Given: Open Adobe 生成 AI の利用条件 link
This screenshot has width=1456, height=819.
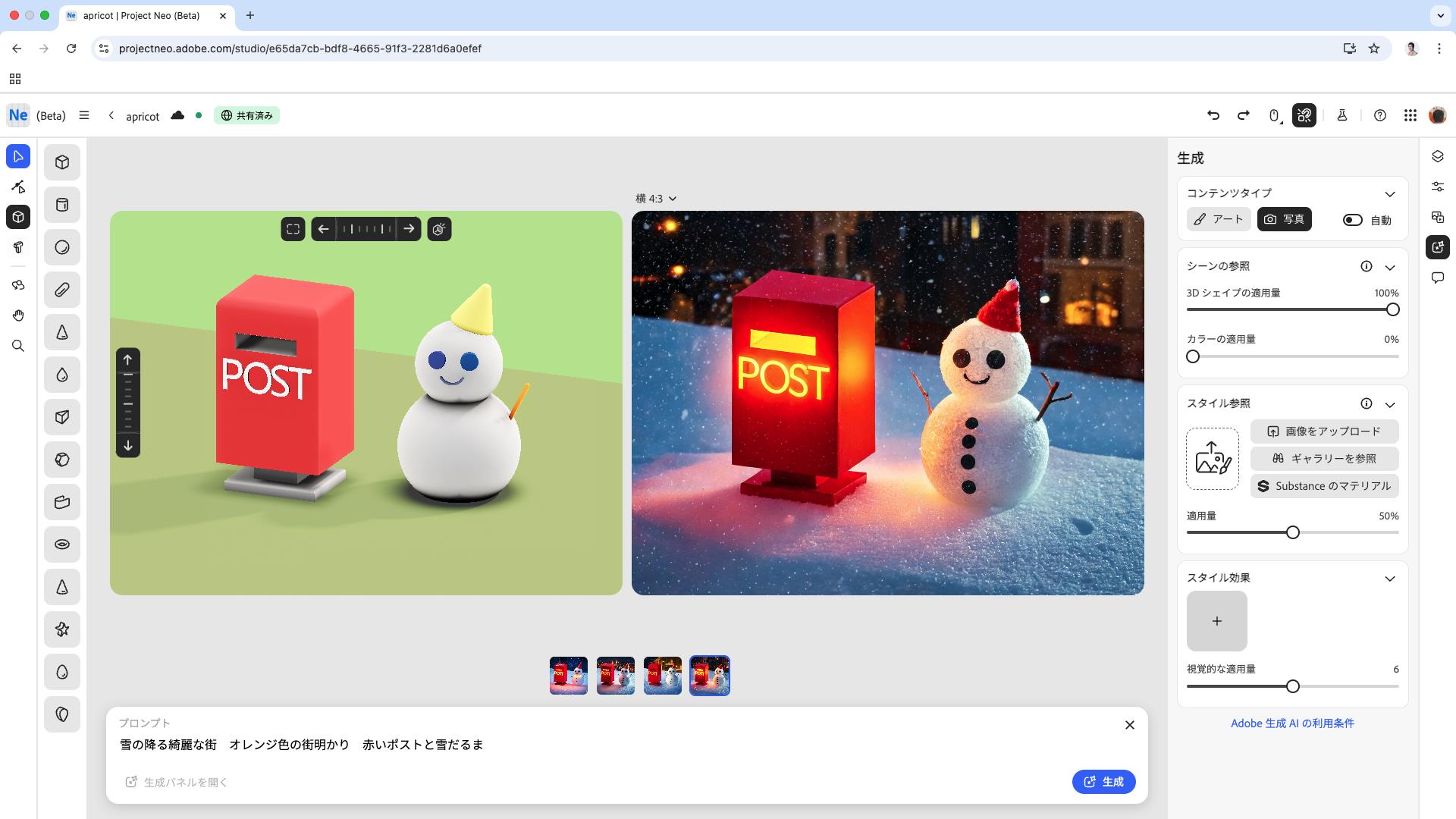Looking at the screenshot, I should 1291,723.
